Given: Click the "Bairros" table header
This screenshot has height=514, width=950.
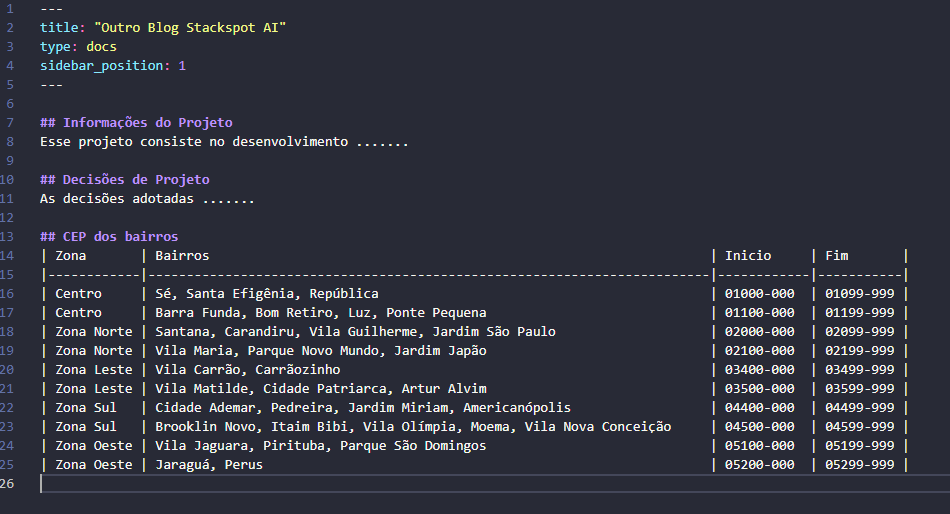Looking at the screenshot, I should click(182, 256).
